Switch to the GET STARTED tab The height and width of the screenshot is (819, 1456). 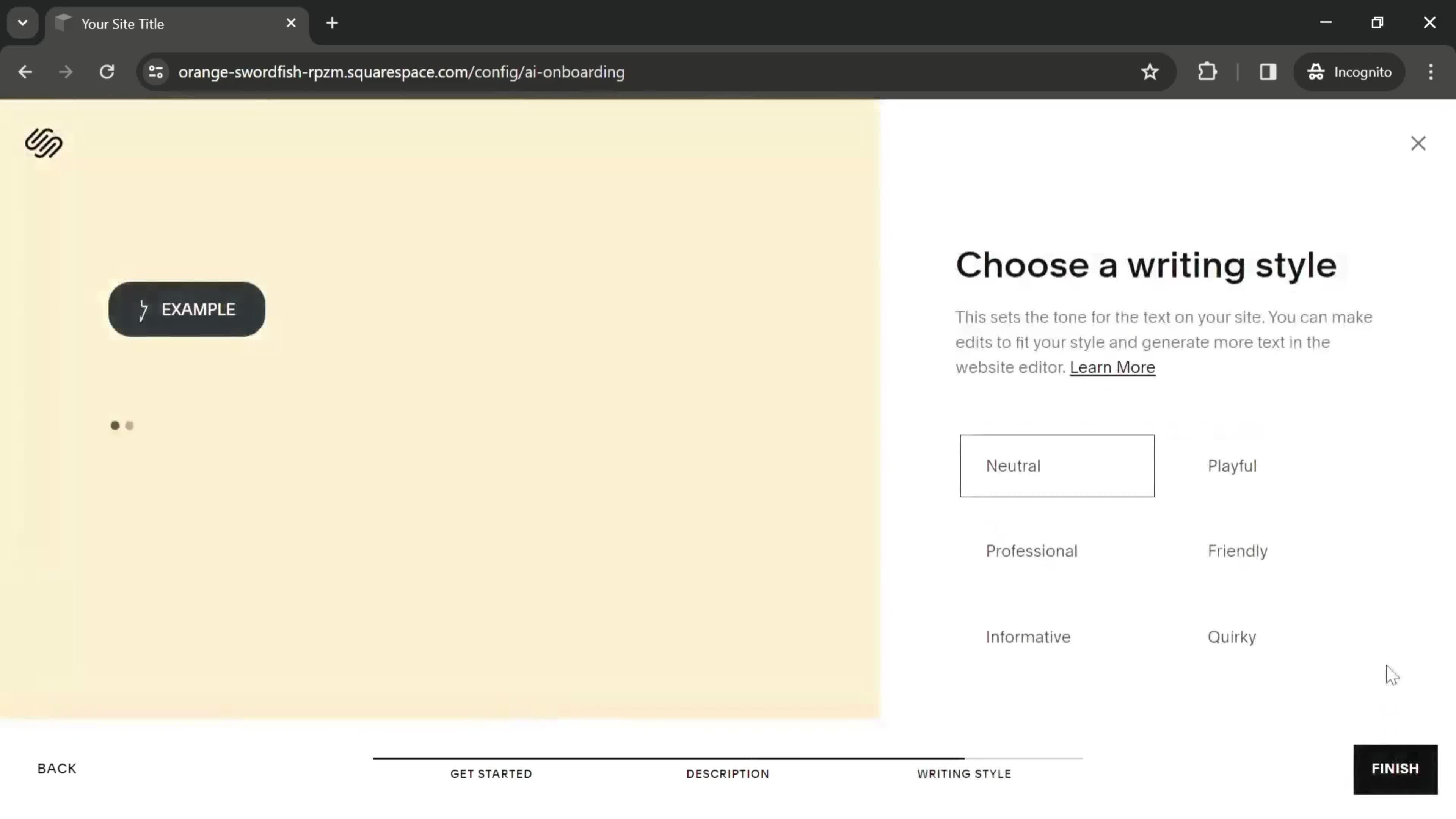(491, 773)
